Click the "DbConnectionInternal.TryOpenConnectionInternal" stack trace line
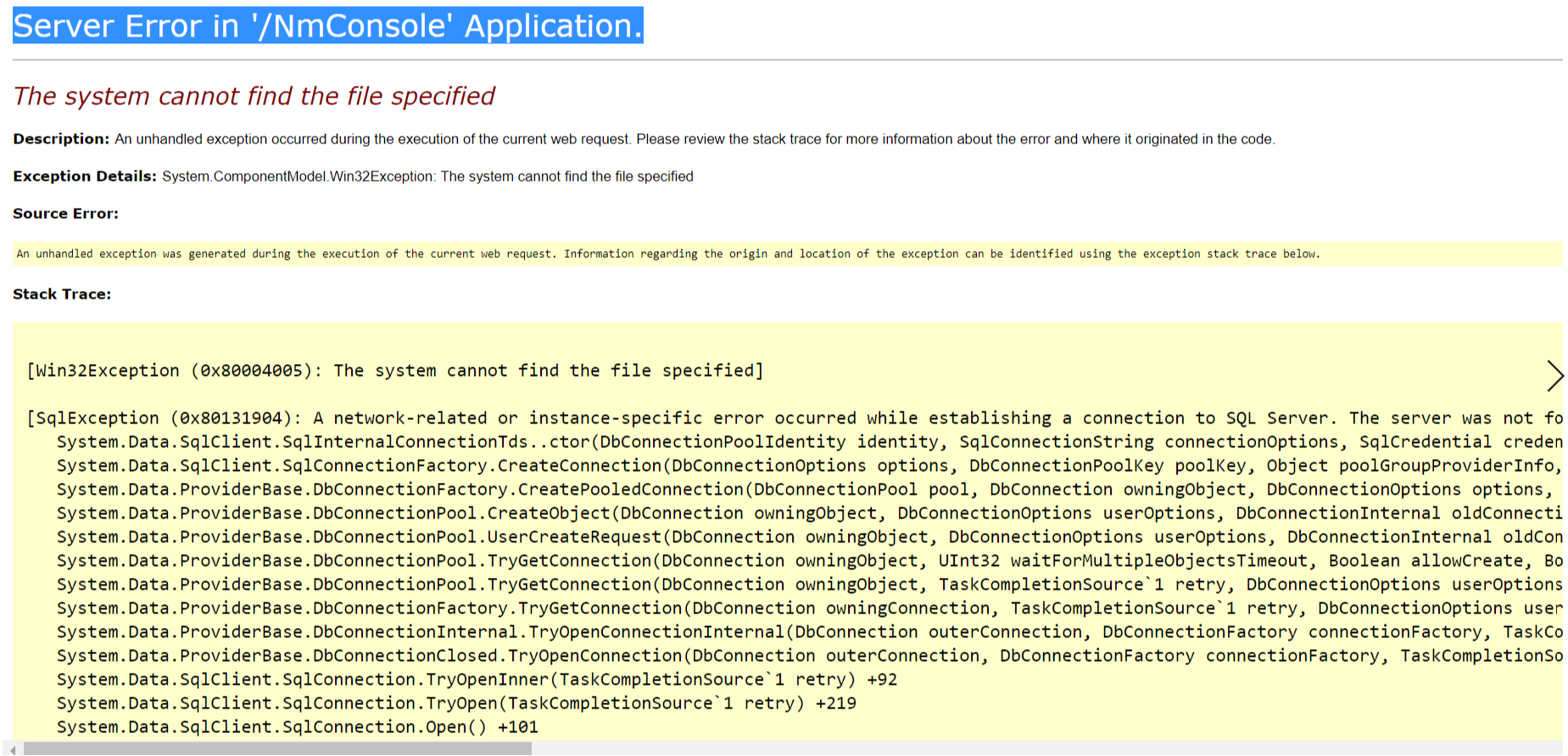 [x=810, y=632]
